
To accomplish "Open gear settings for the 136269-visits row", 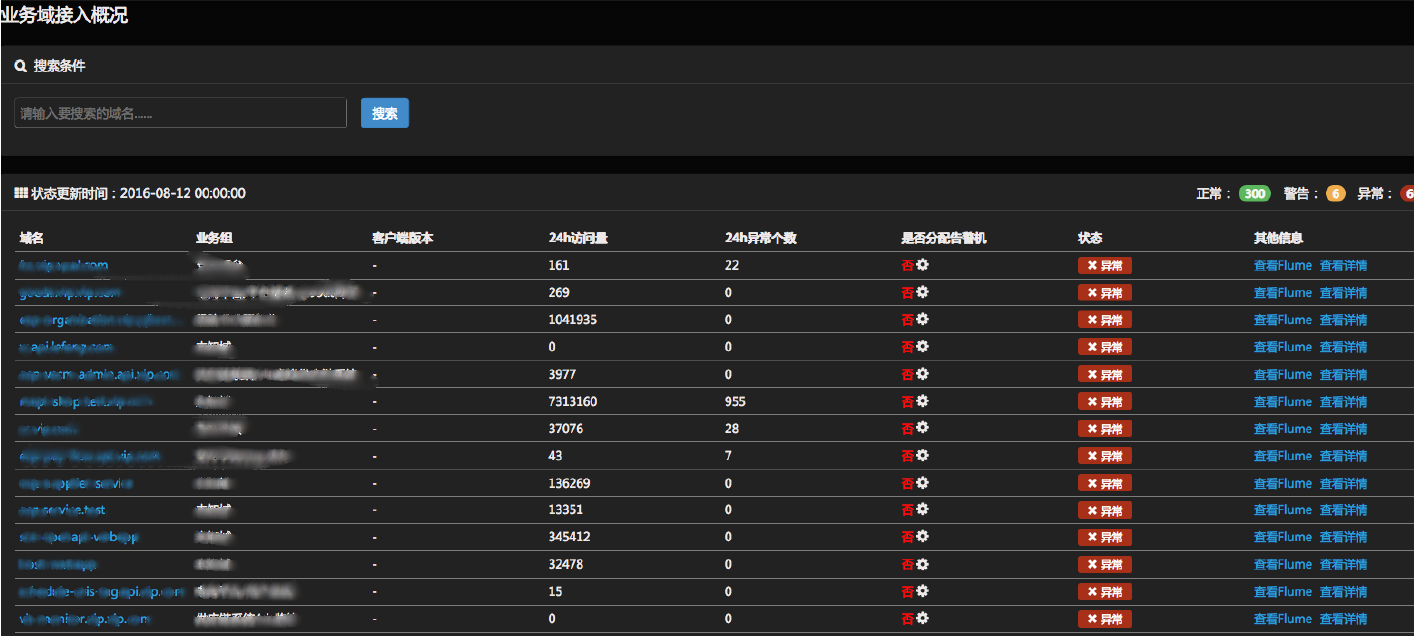I will 922,483.
